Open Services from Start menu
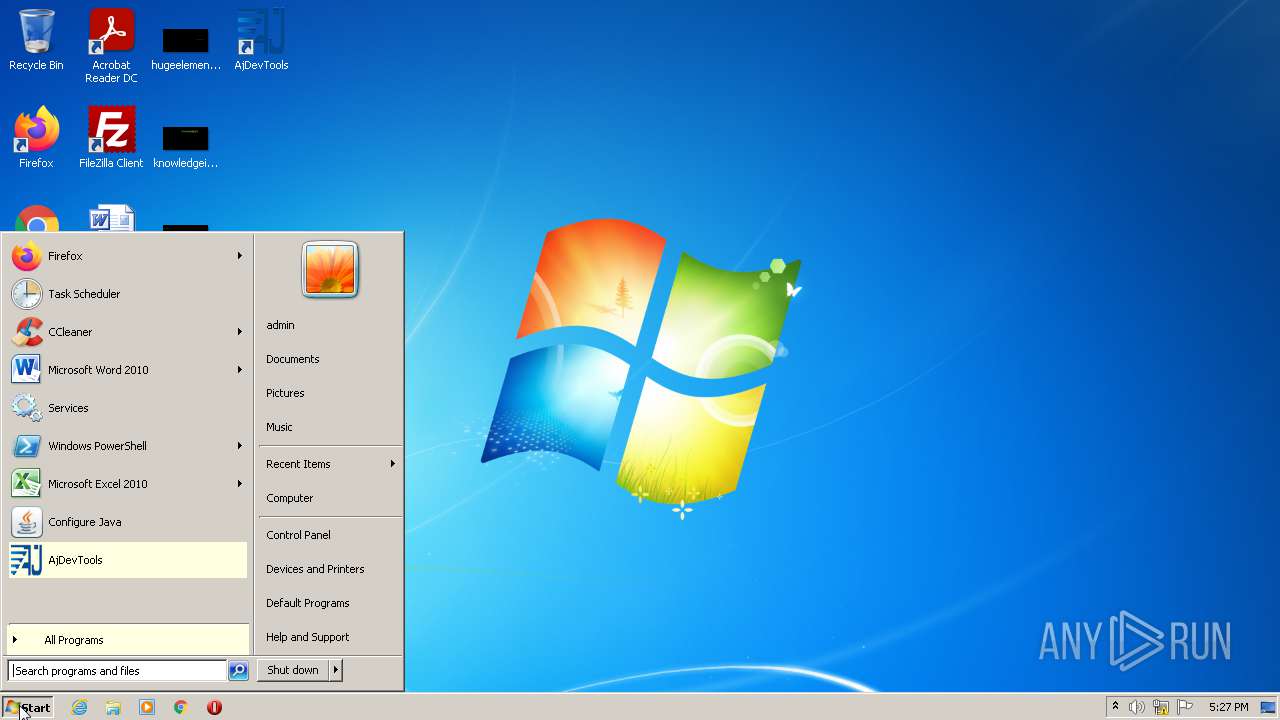This screenshot has height=720, width=1280. 128,408
